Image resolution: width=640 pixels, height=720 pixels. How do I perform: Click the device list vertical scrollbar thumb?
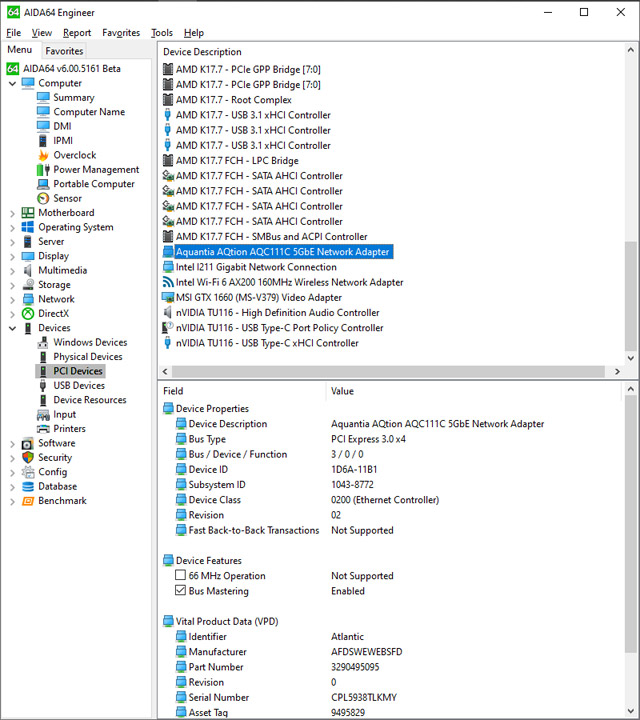pos(630,296)
